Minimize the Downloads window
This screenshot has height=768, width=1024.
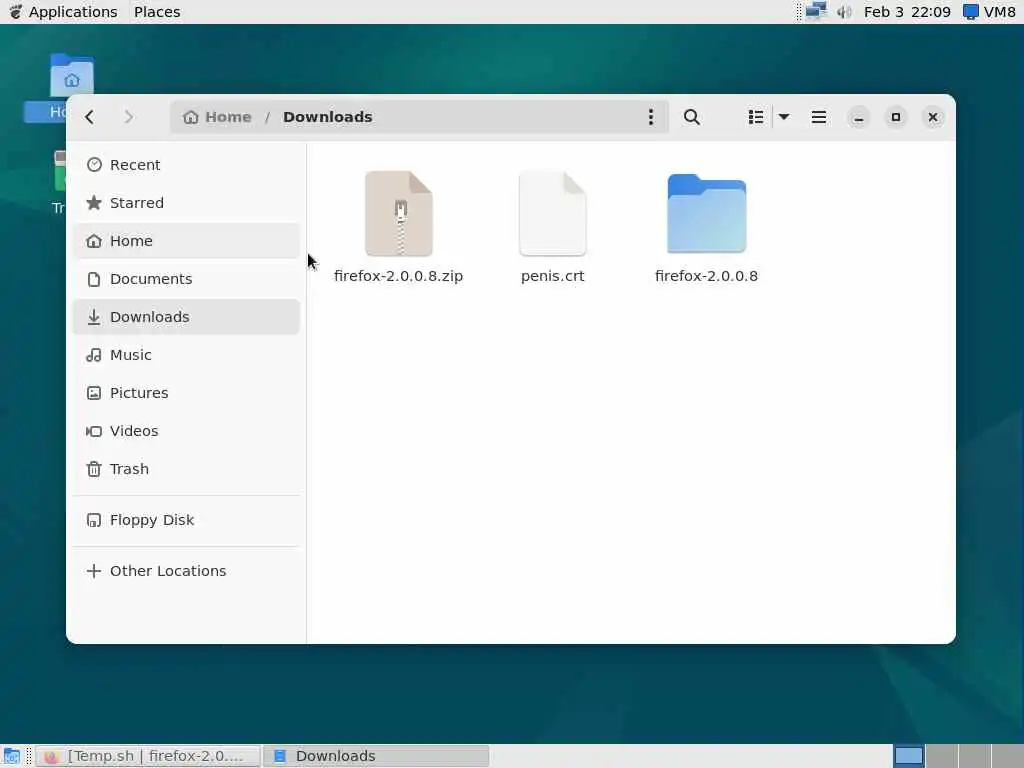click(859, 118)
